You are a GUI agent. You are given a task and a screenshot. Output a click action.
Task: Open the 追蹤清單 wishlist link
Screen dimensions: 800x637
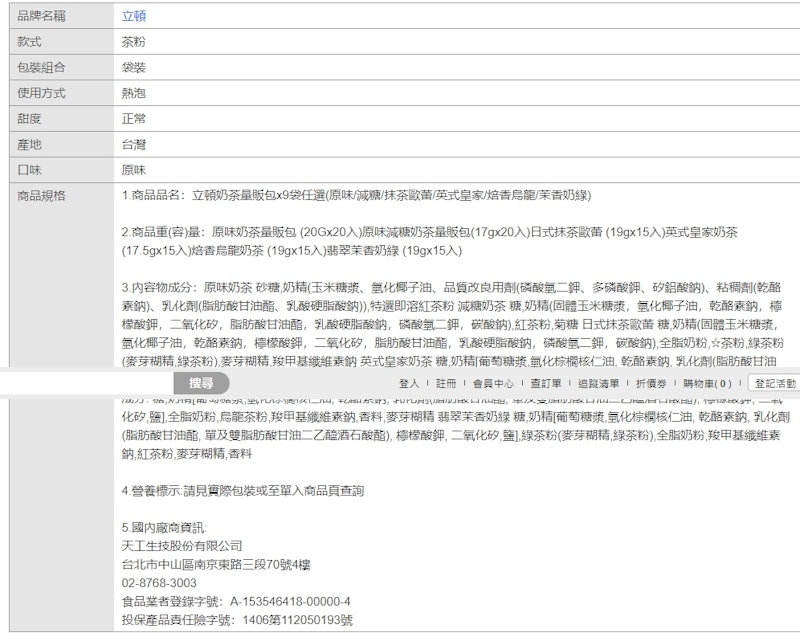[x=598, y=384]
